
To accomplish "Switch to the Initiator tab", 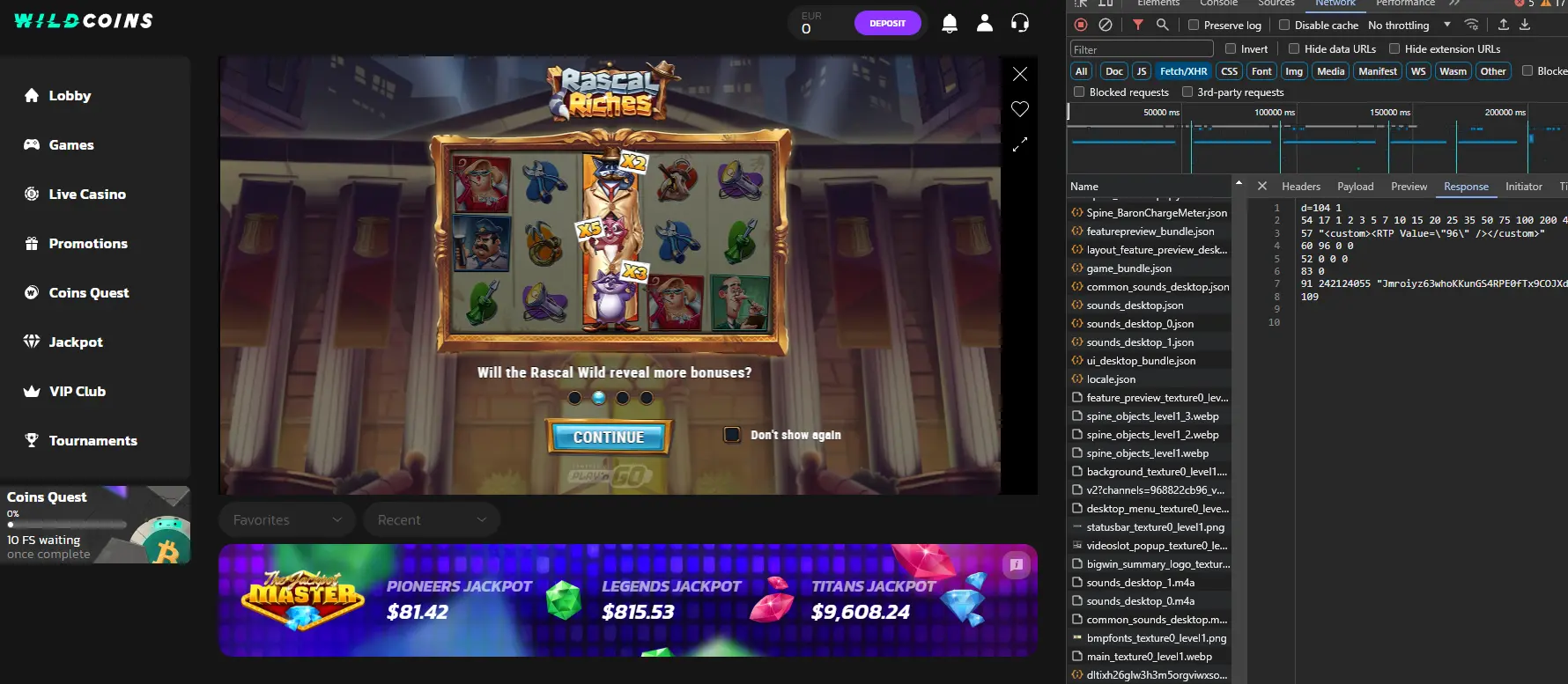I will coord(1524,186).
